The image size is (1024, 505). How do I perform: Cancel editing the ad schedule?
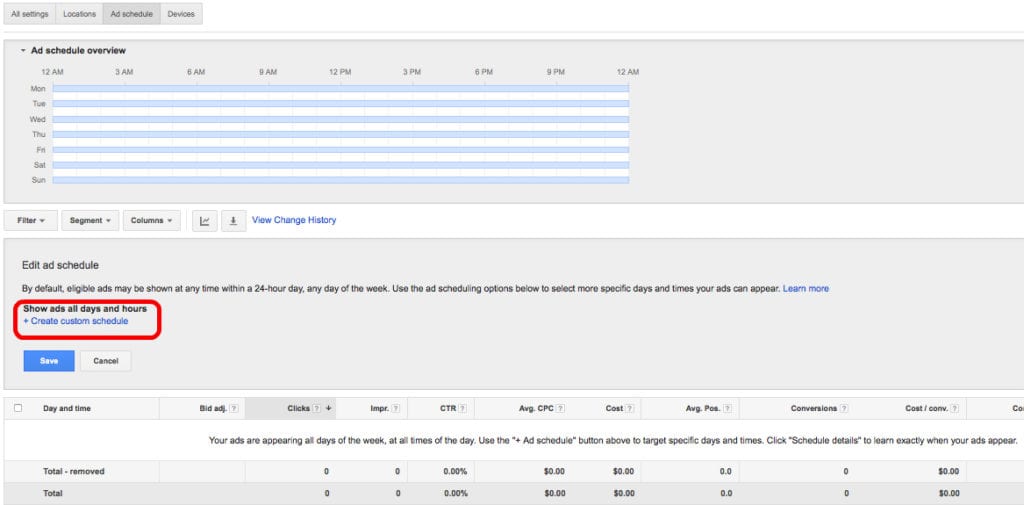(106, 361)
